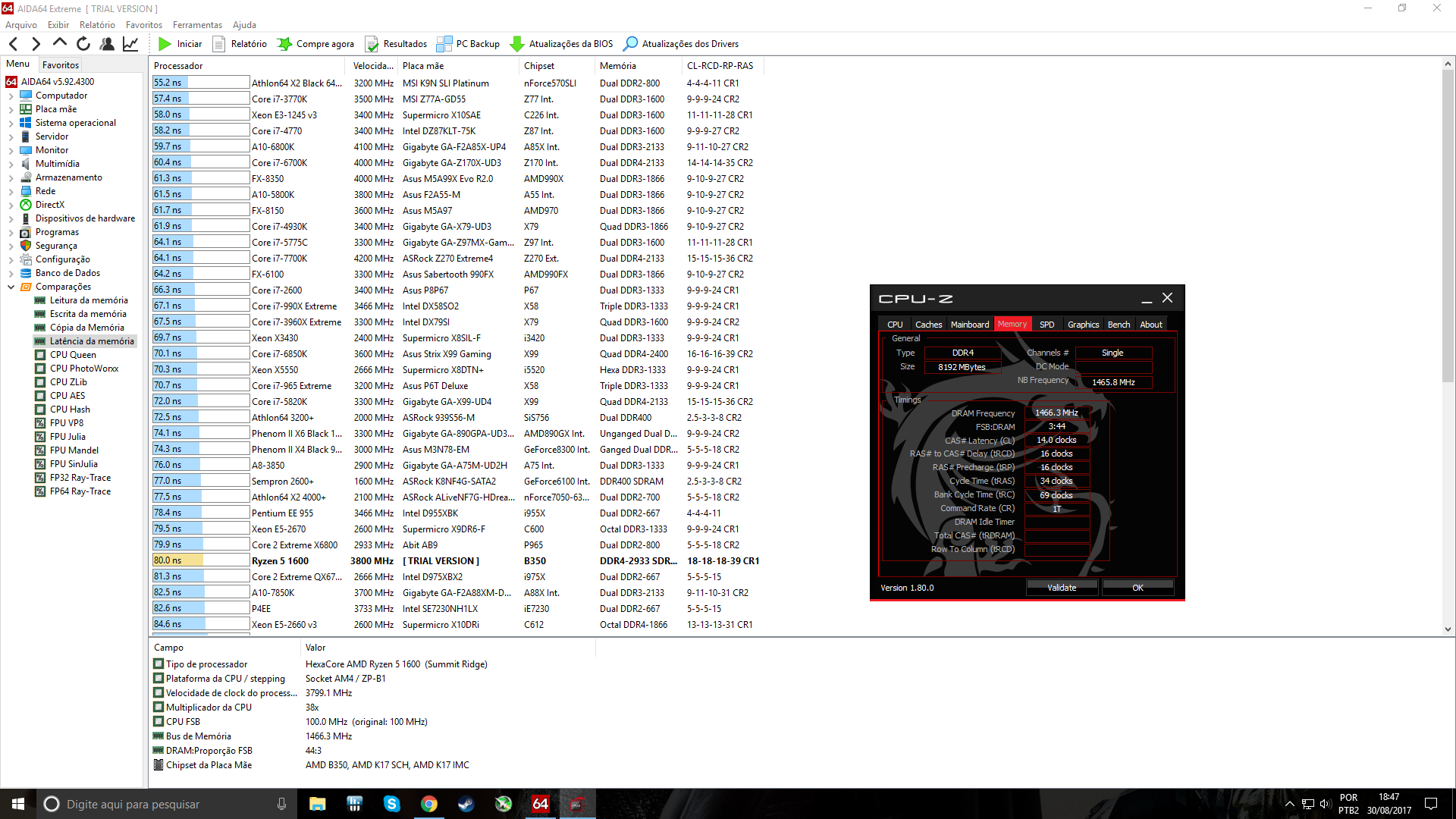Viewport: 1456px width, 819px height.
Task: Expand the Placa mãe tree node
Action: click(11, 110)
